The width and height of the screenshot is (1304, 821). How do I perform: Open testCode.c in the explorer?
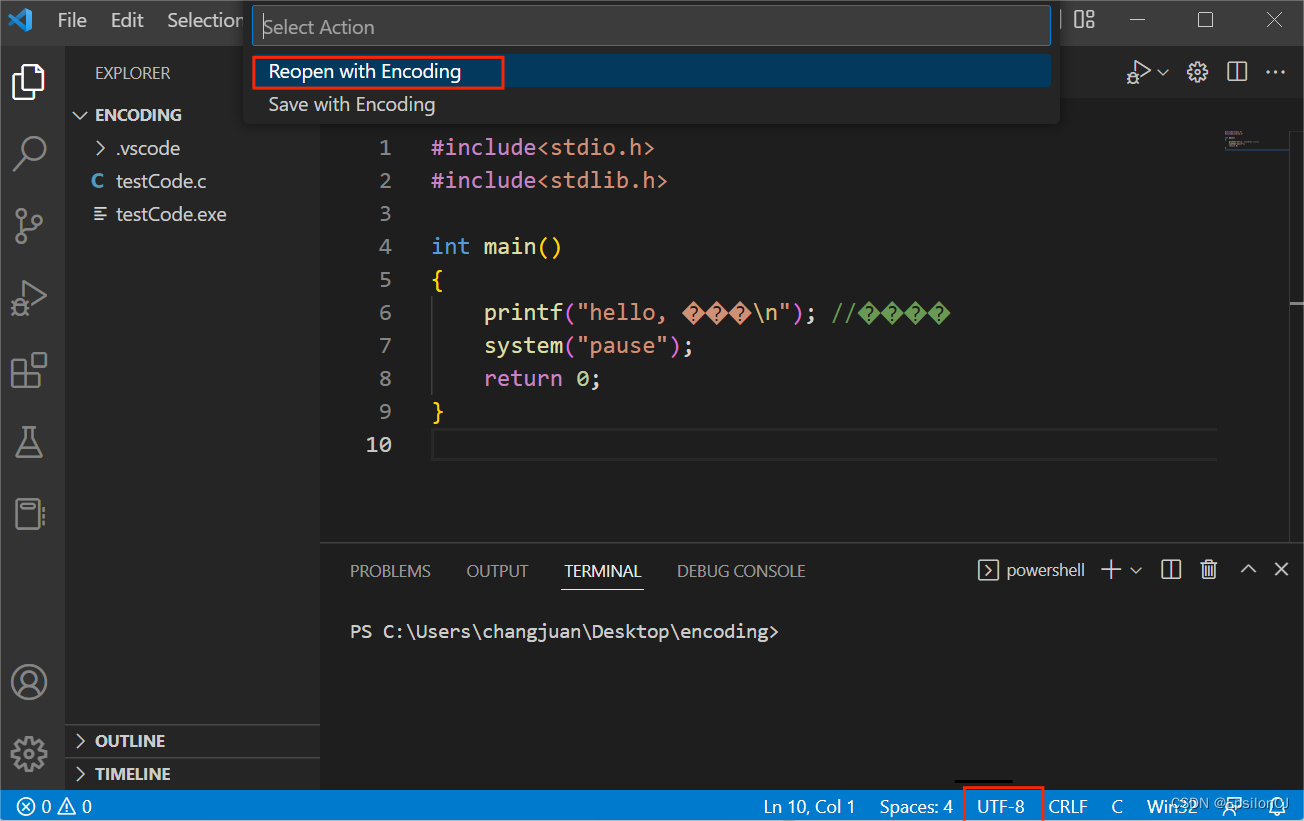tap(193, 181)
